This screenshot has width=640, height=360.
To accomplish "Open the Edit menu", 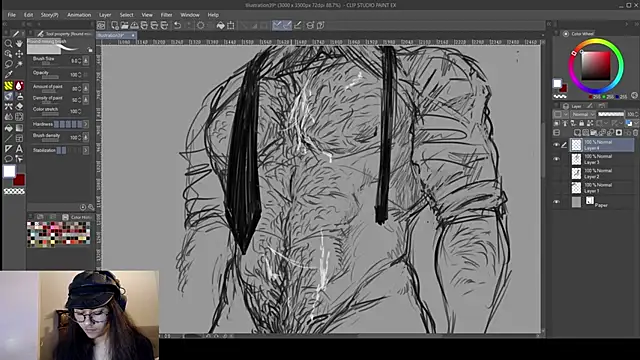I will point(28,15).
